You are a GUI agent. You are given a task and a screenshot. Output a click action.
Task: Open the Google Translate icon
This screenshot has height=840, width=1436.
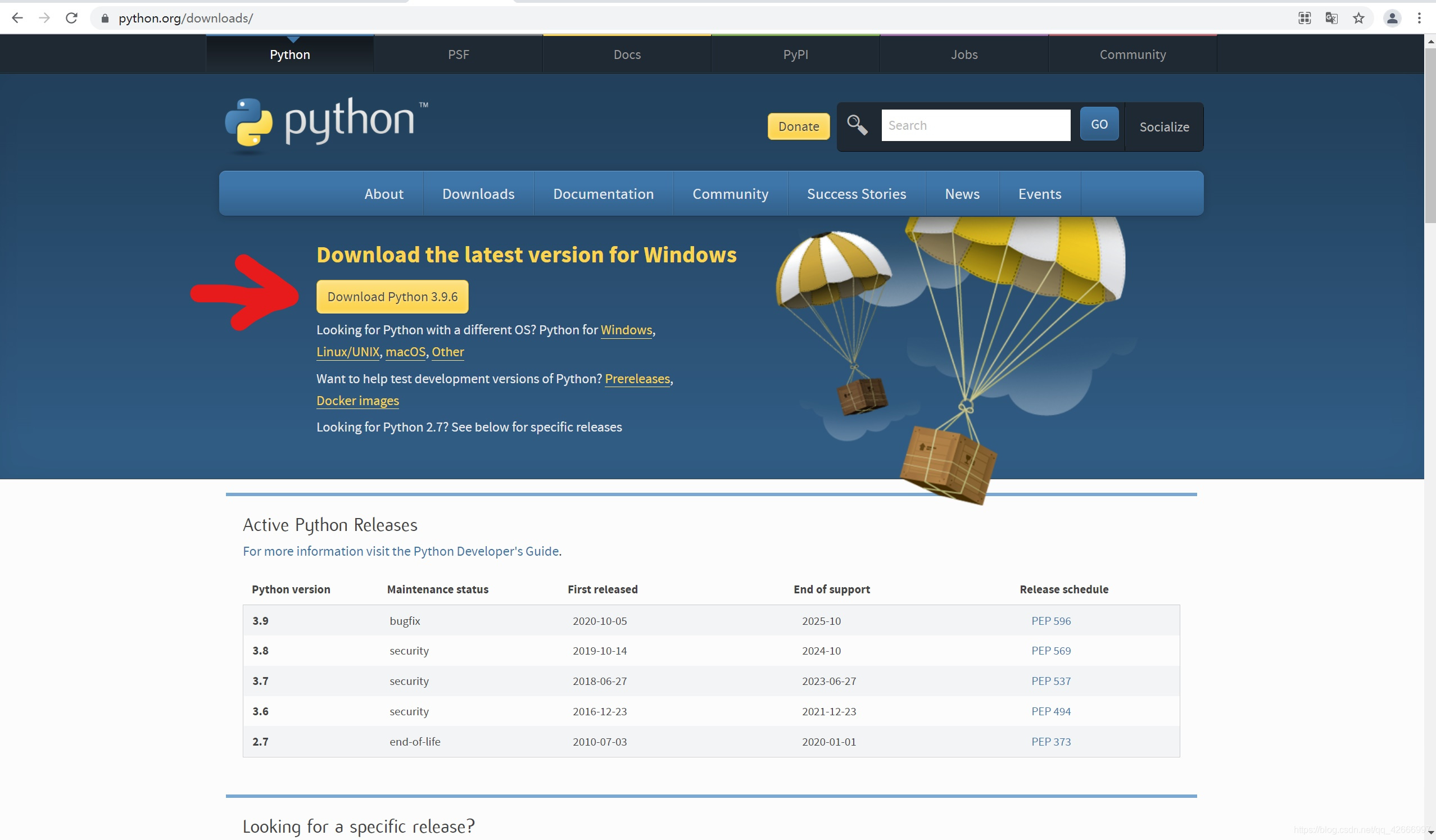click(x=1331, y=18)
